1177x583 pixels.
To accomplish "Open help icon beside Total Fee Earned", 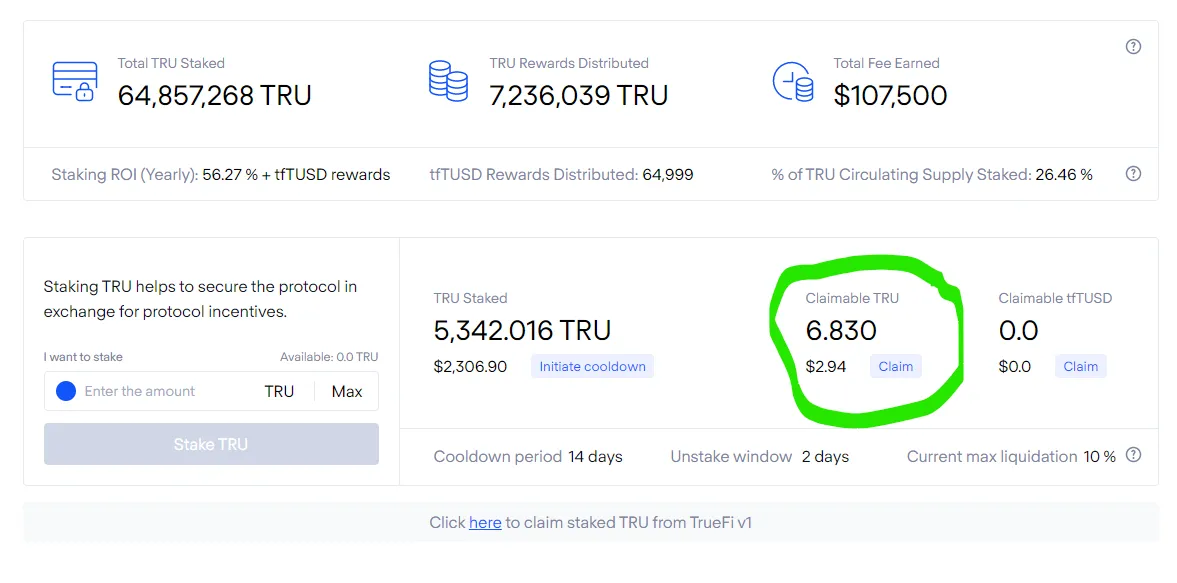I will [1133, 47].
